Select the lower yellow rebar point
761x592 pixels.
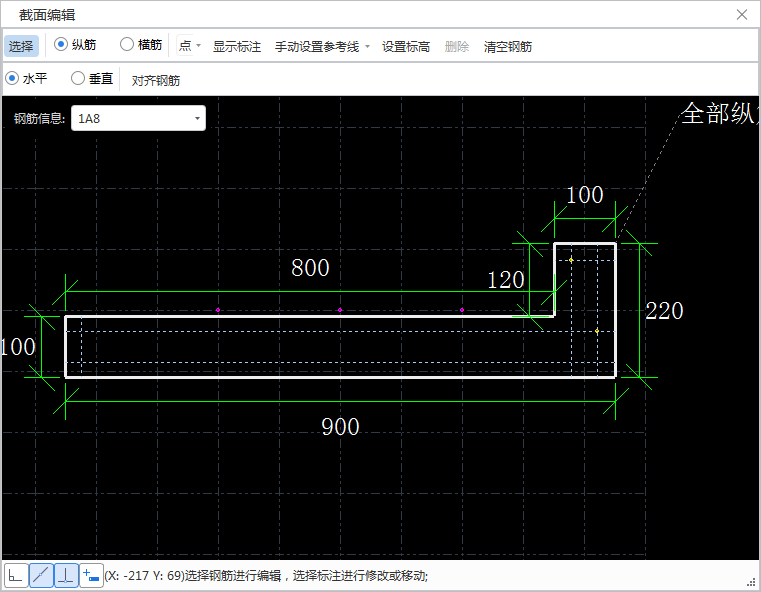[597, 331]
